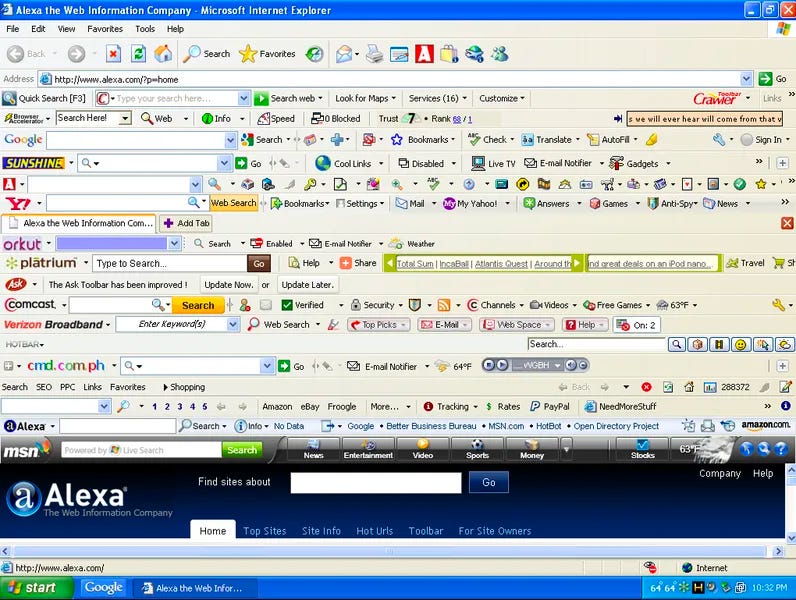This screenshot has width=796, height=600.
Task: Click the Yahoo! toolbar logo
Action: coord(18,204)
